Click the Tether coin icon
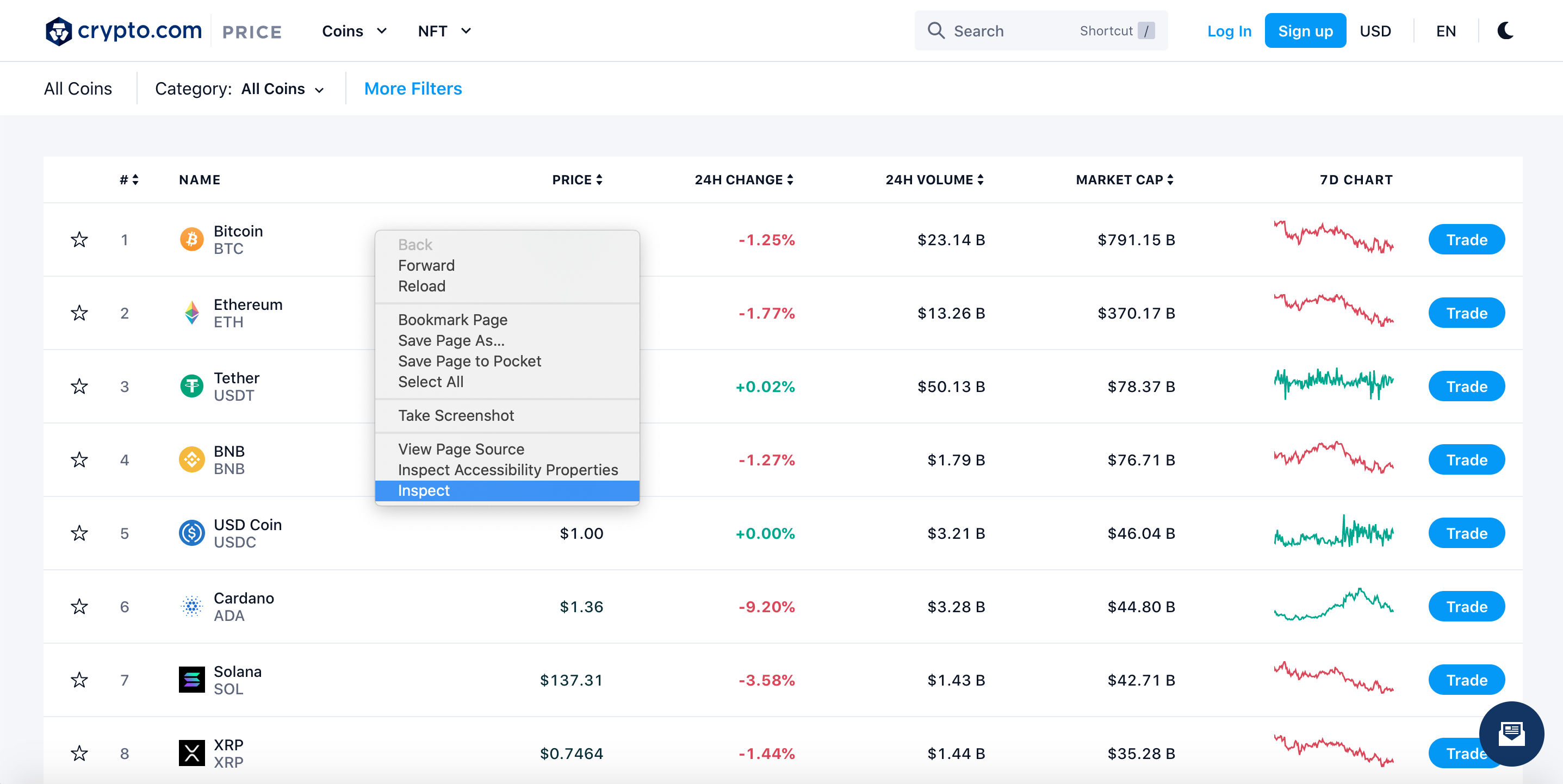Screen dimensions: 1563x784 (192, 386)
